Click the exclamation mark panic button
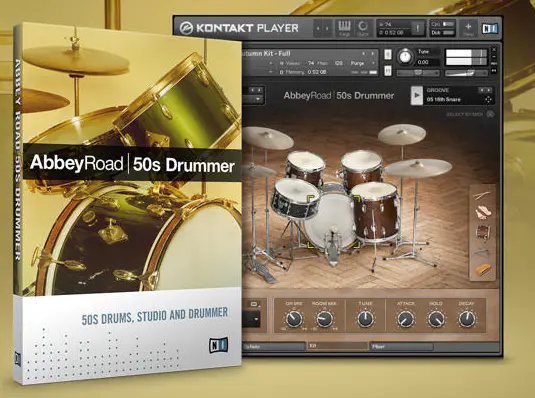This screenshot has width=535, height=398. coord(417,28)
